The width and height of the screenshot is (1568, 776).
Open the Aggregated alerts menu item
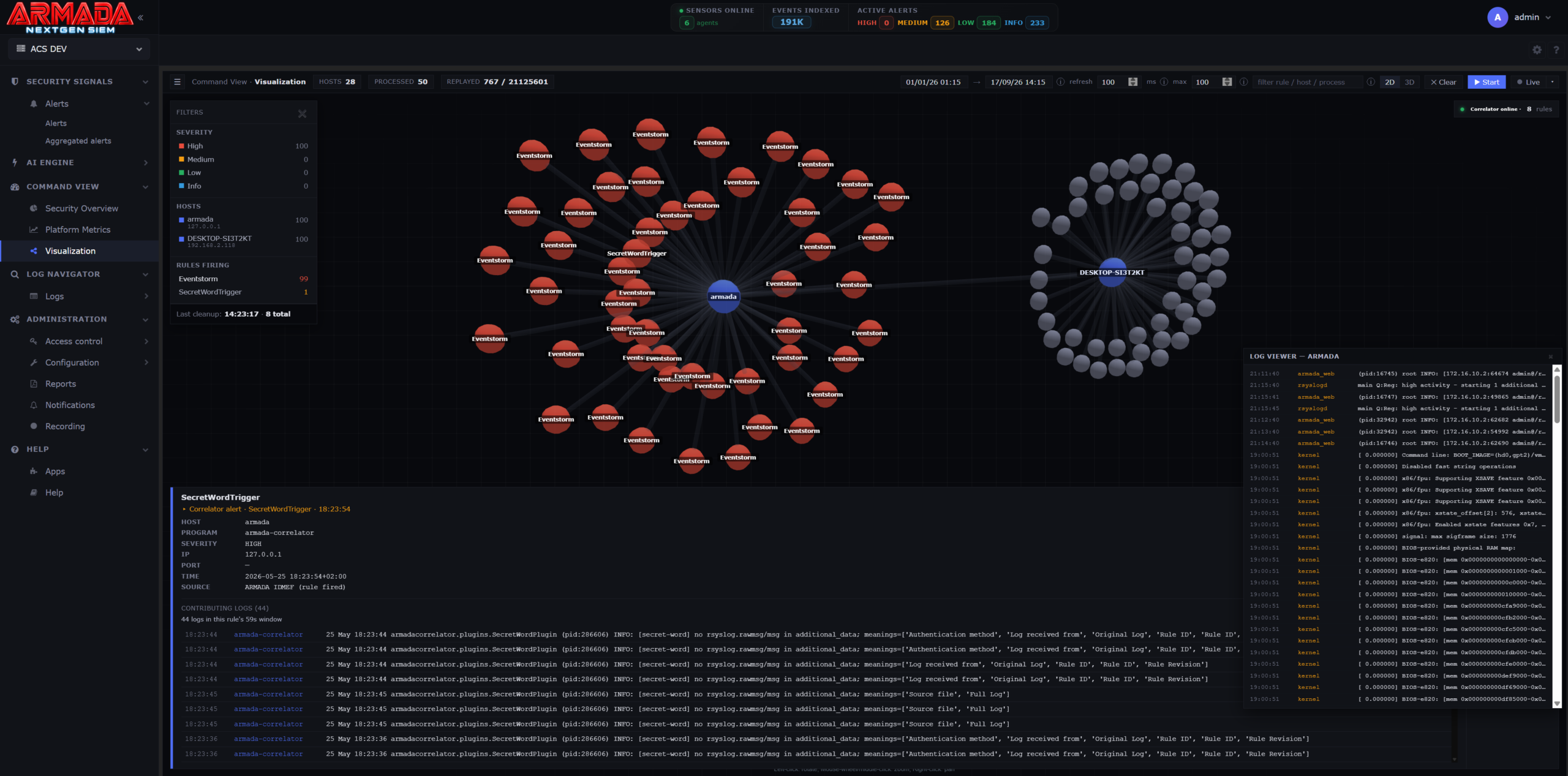coord(78,141)
